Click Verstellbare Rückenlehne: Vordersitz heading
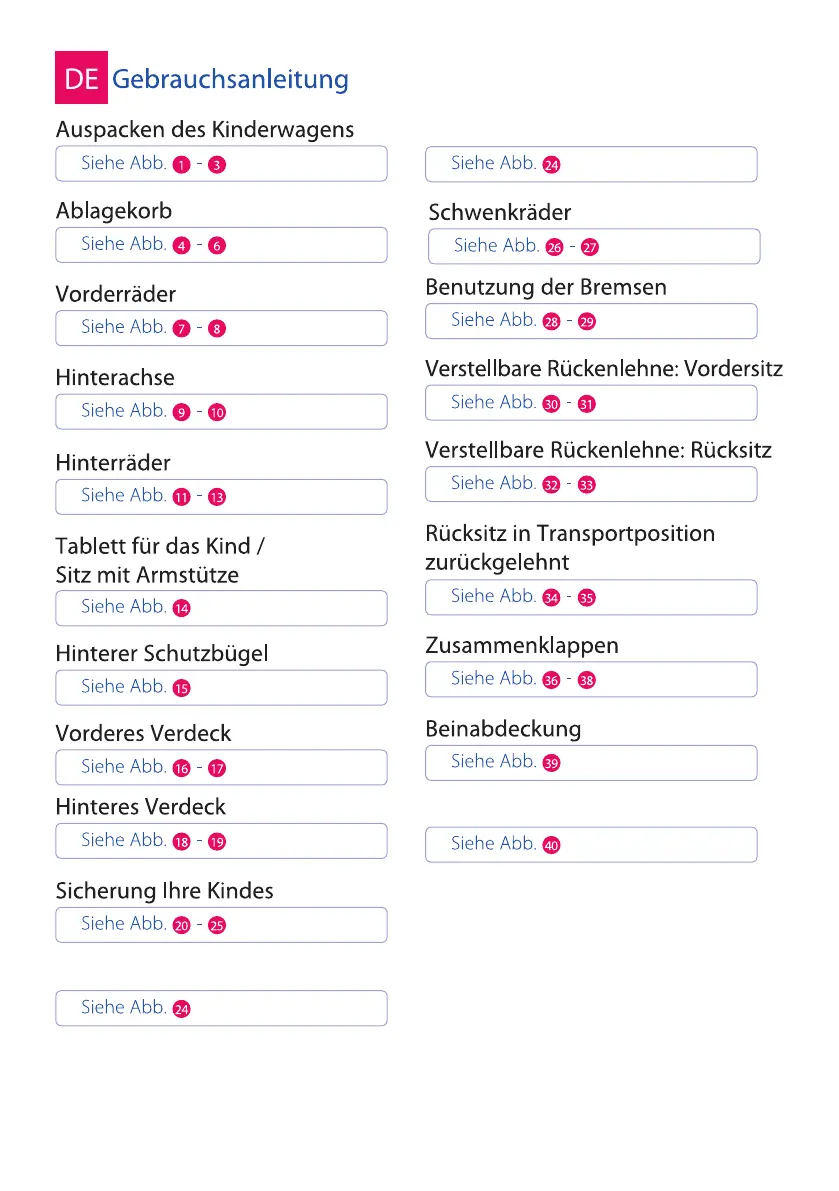This screenshot has height=1191, width=839. click(x=604, y=369)
